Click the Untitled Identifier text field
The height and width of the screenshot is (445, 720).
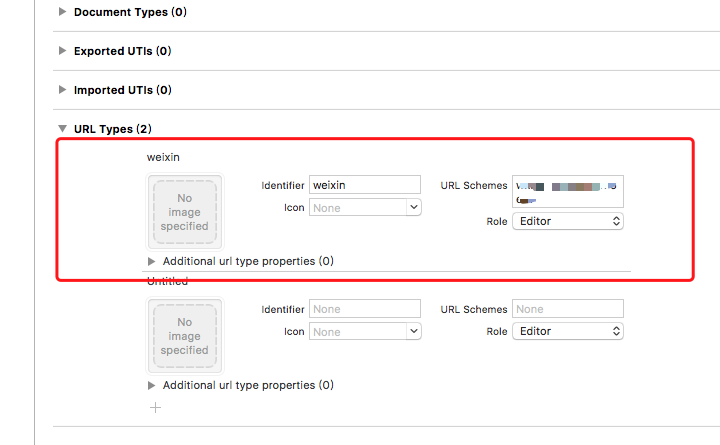pos(365,309)
